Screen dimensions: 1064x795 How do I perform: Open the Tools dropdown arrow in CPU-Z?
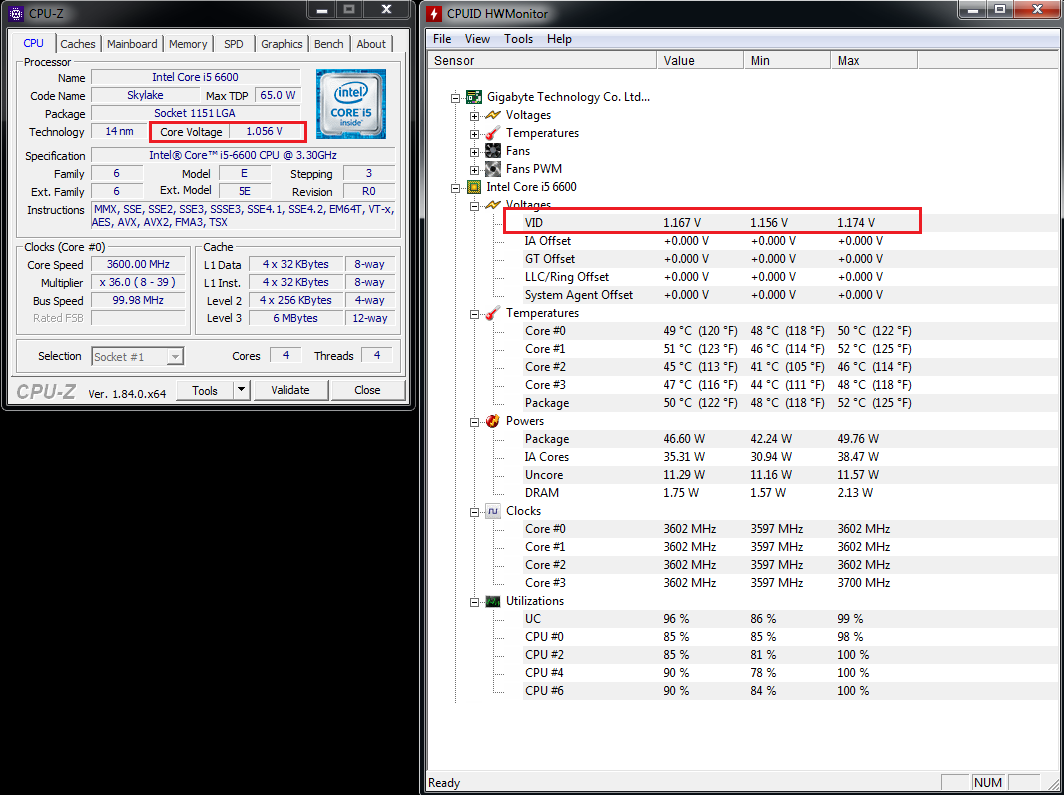tap(242, 390)
